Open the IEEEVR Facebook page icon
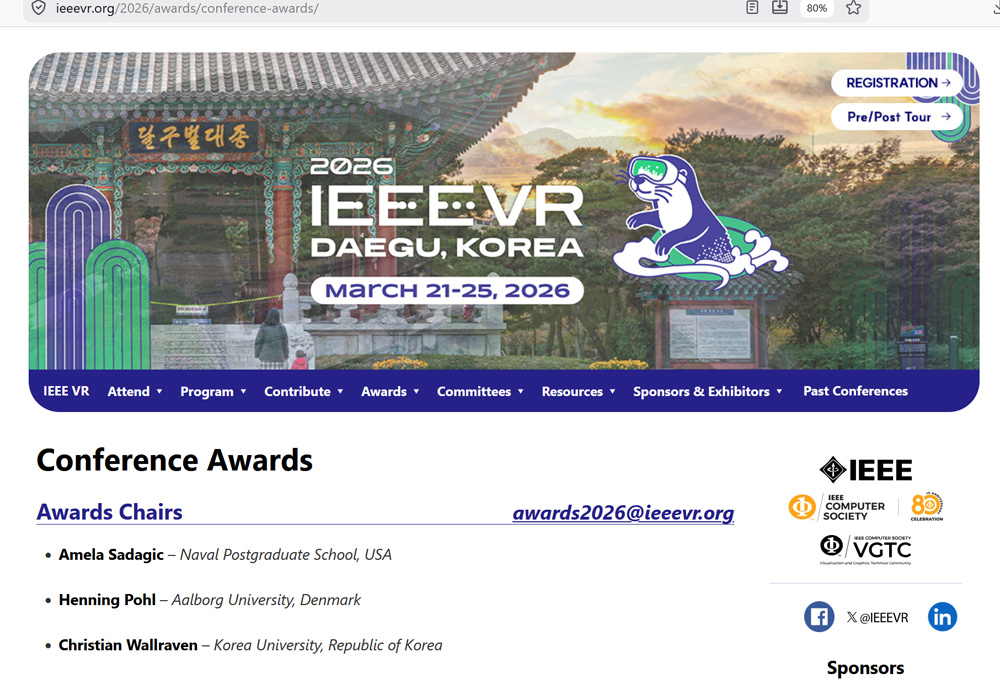The image size is (1000, 679). click(x=819, y=616)
